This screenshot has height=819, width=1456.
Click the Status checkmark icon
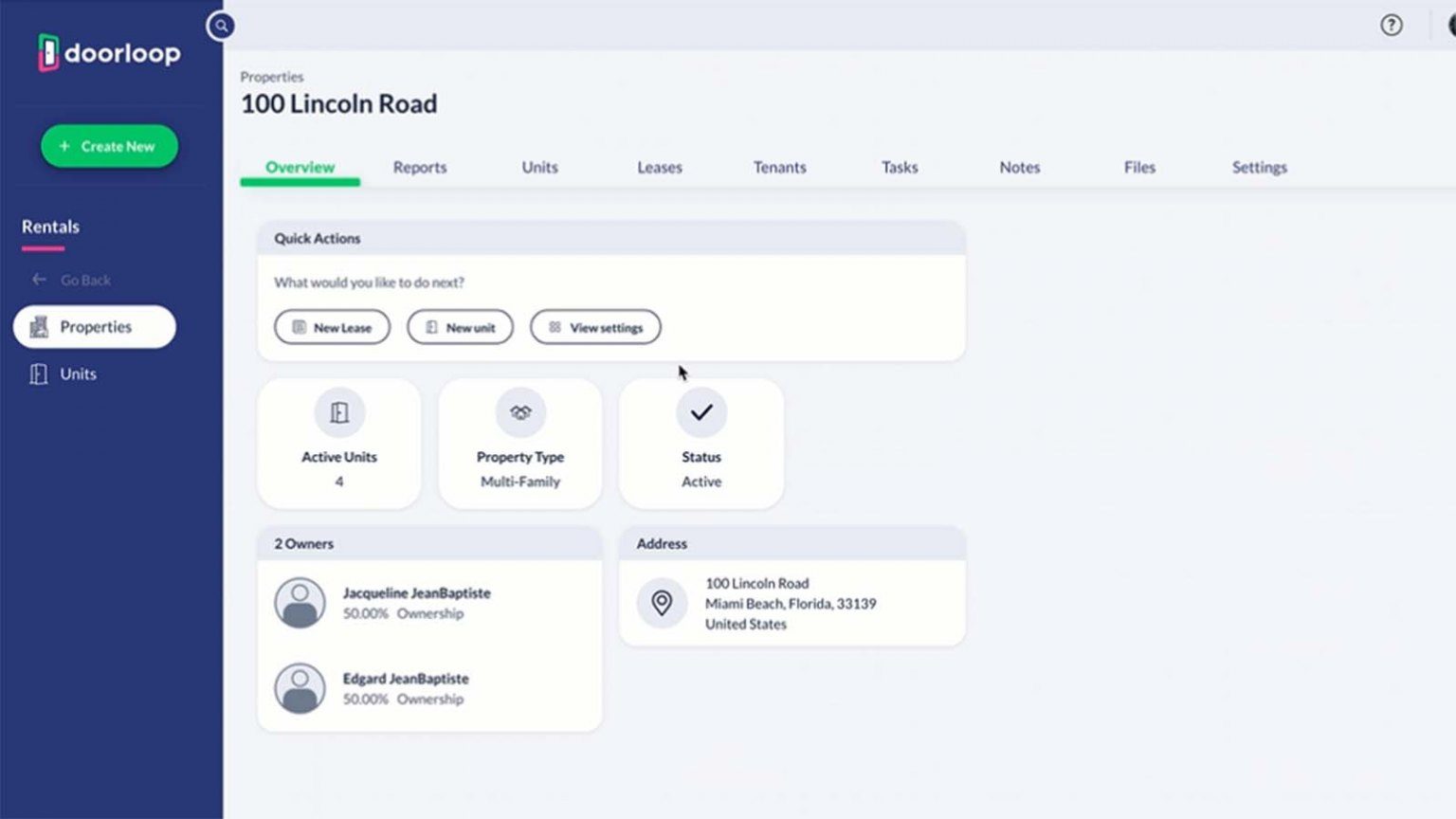point(701,412)
